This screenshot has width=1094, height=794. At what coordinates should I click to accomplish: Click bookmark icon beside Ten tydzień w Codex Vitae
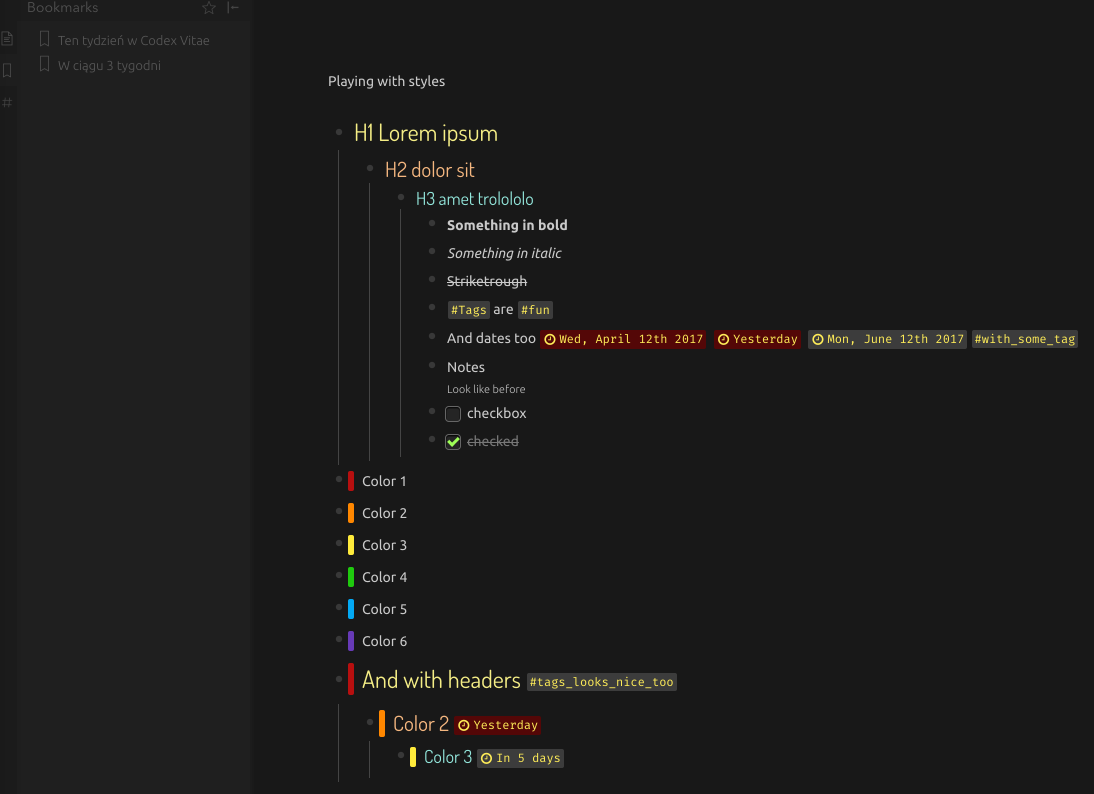pos(44,40)
